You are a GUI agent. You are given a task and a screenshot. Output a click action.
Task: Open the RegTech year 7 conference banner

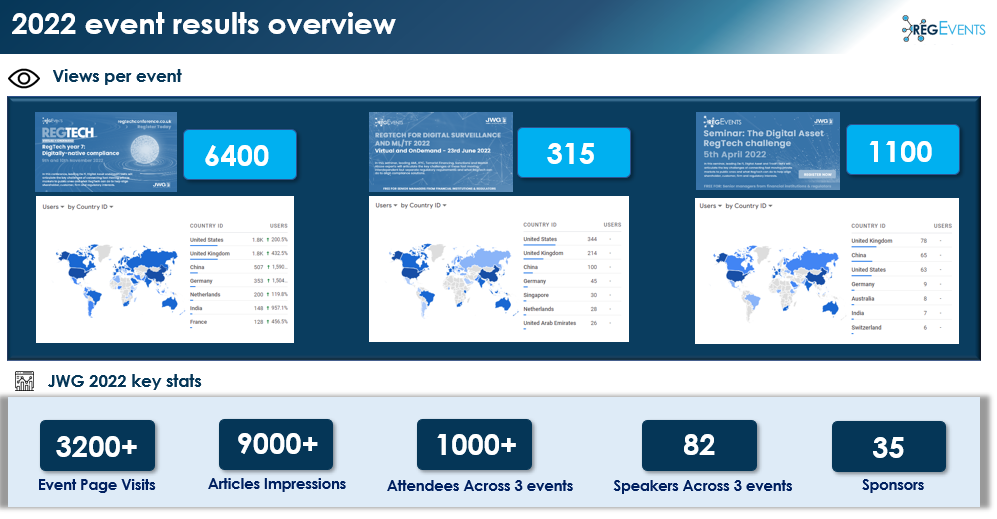(106, 152)
